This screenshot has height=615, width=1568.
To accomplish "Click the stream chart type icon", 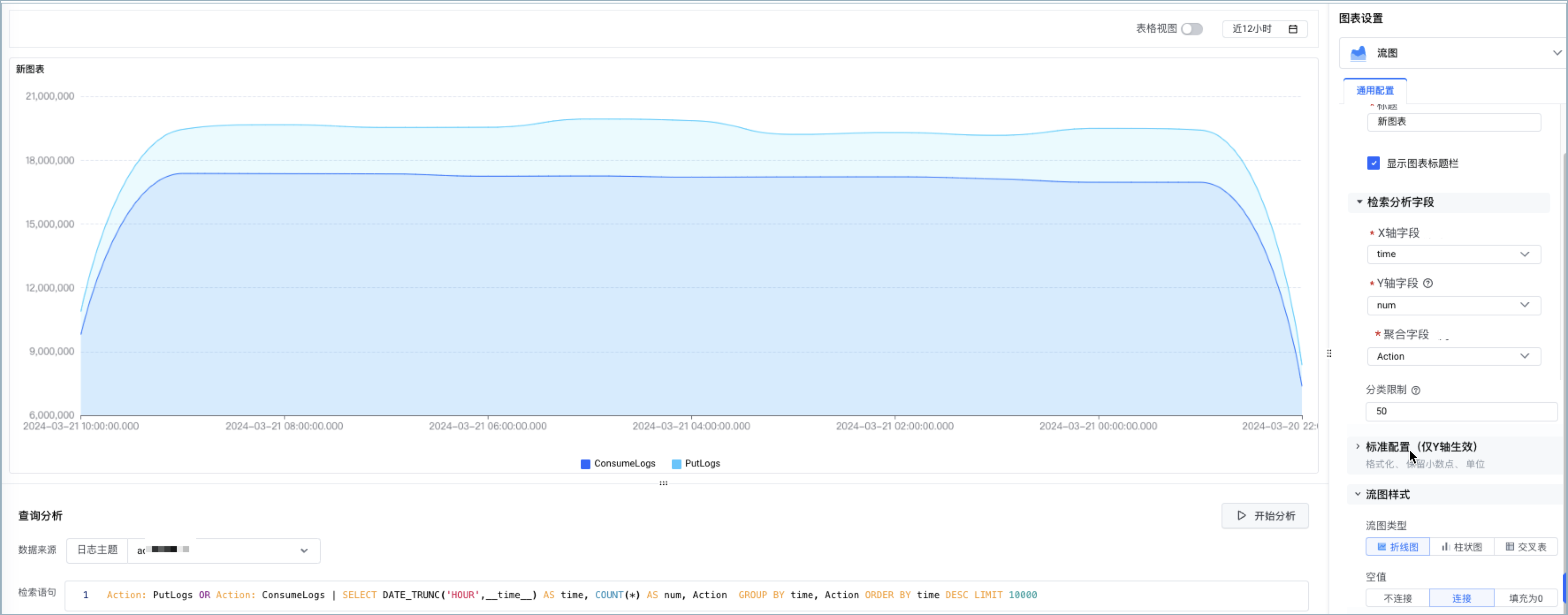I will click(1358, 53).
